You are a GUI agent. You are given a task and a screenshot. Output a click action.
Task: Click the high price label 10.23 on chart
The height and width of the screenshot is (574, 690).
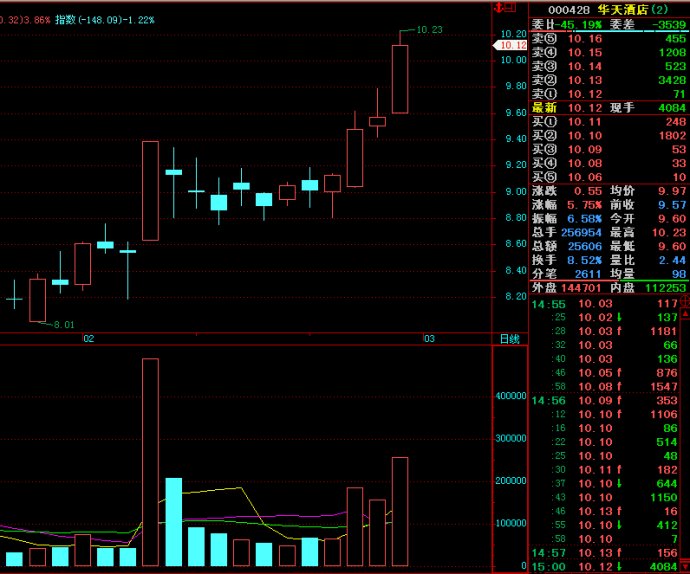429,29
